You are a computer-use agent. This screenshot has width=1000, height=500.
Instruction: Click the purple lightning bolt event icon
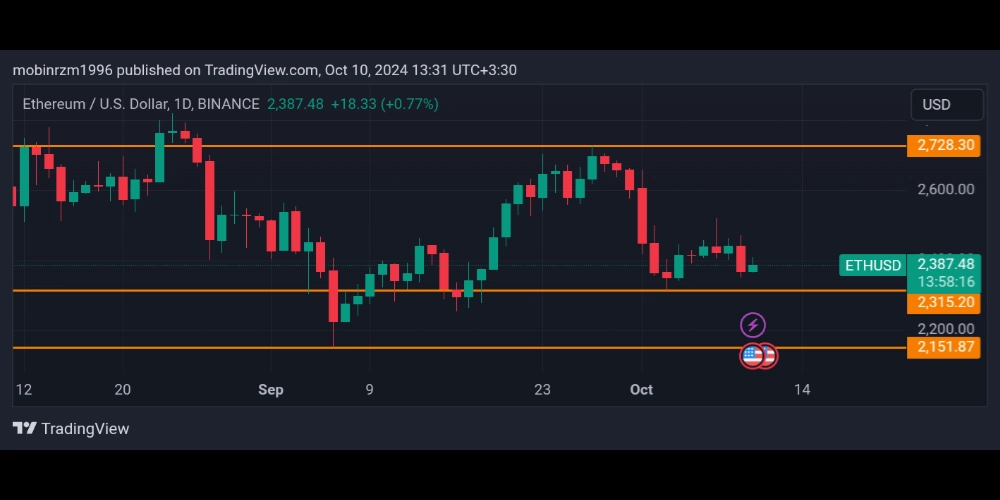click(x=753, y=325)
